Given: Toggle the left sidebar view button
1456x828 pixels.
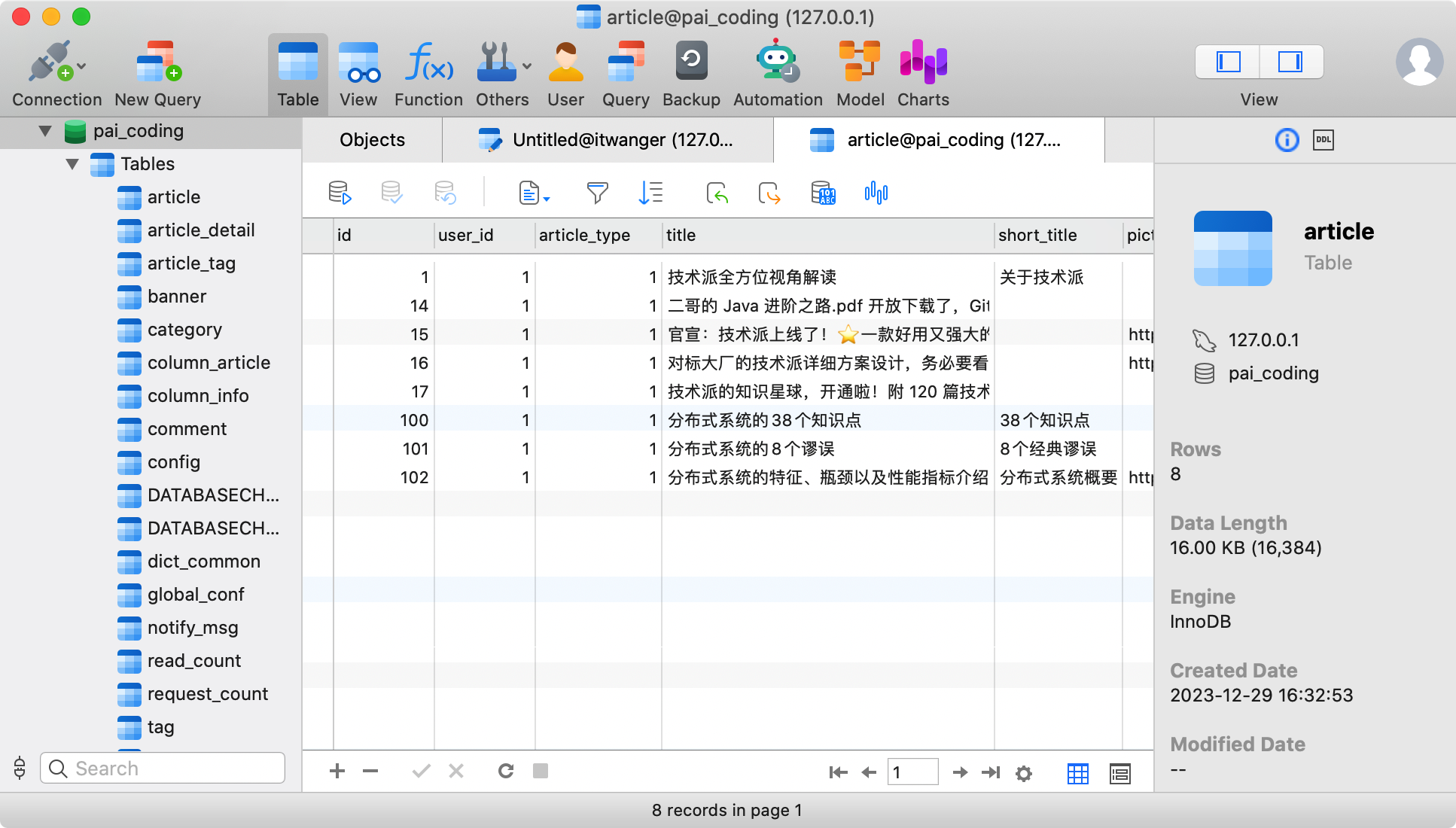Looking at the screenshot, I should coord(1228,62).
